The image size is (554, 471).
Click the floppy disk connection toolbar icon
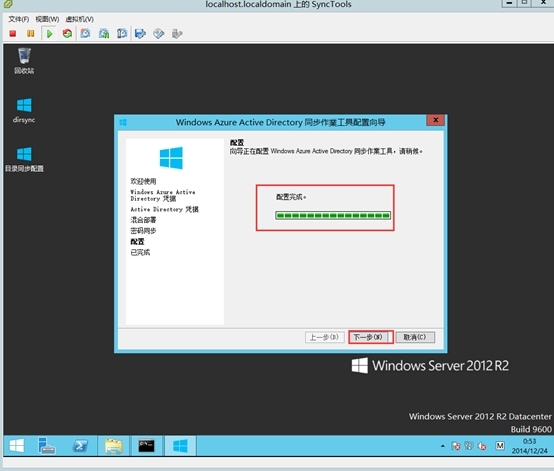click(x=140, y=34)
